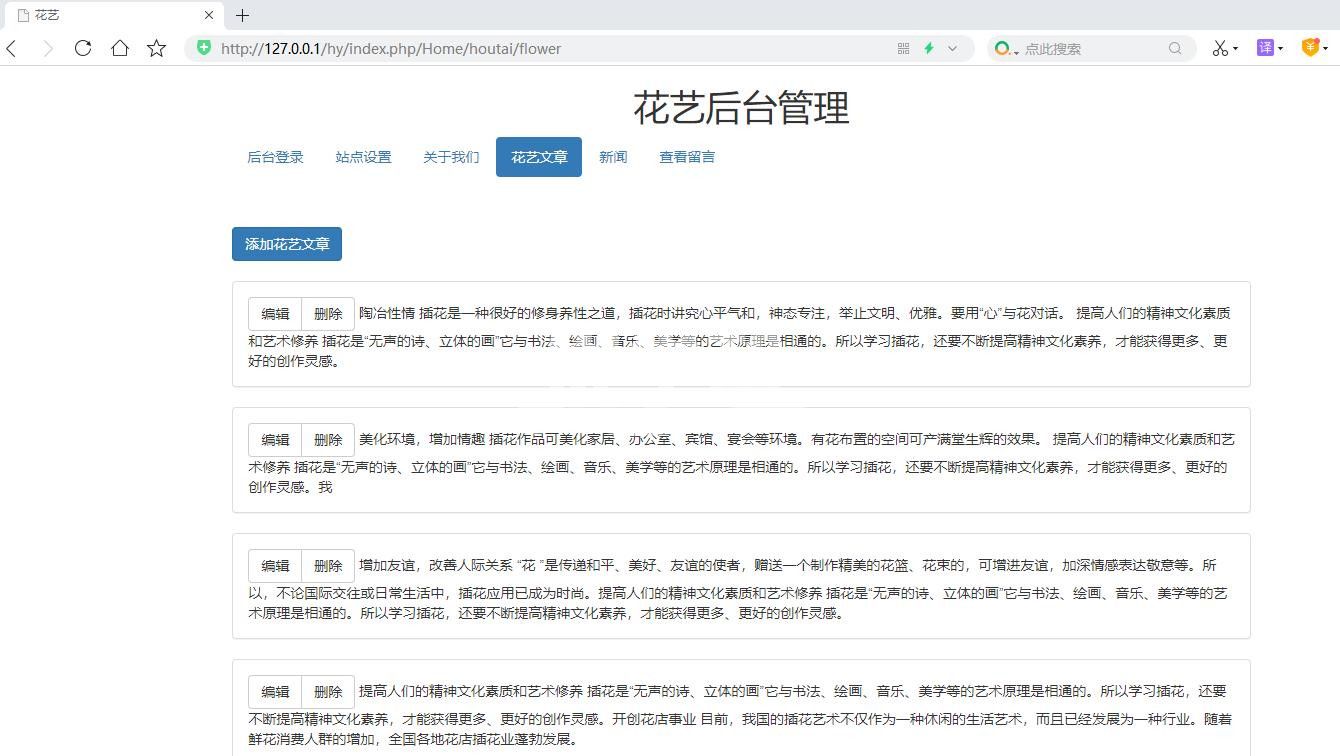
Task: Go to the browser home page icon
Action: pos(120,48)
